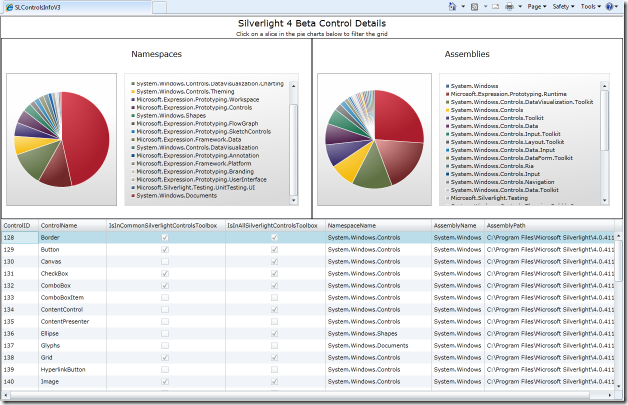Sort by IsInAllSilverlightControlsToolbox column header
The image size is (628, 405).
click(275, 226)
